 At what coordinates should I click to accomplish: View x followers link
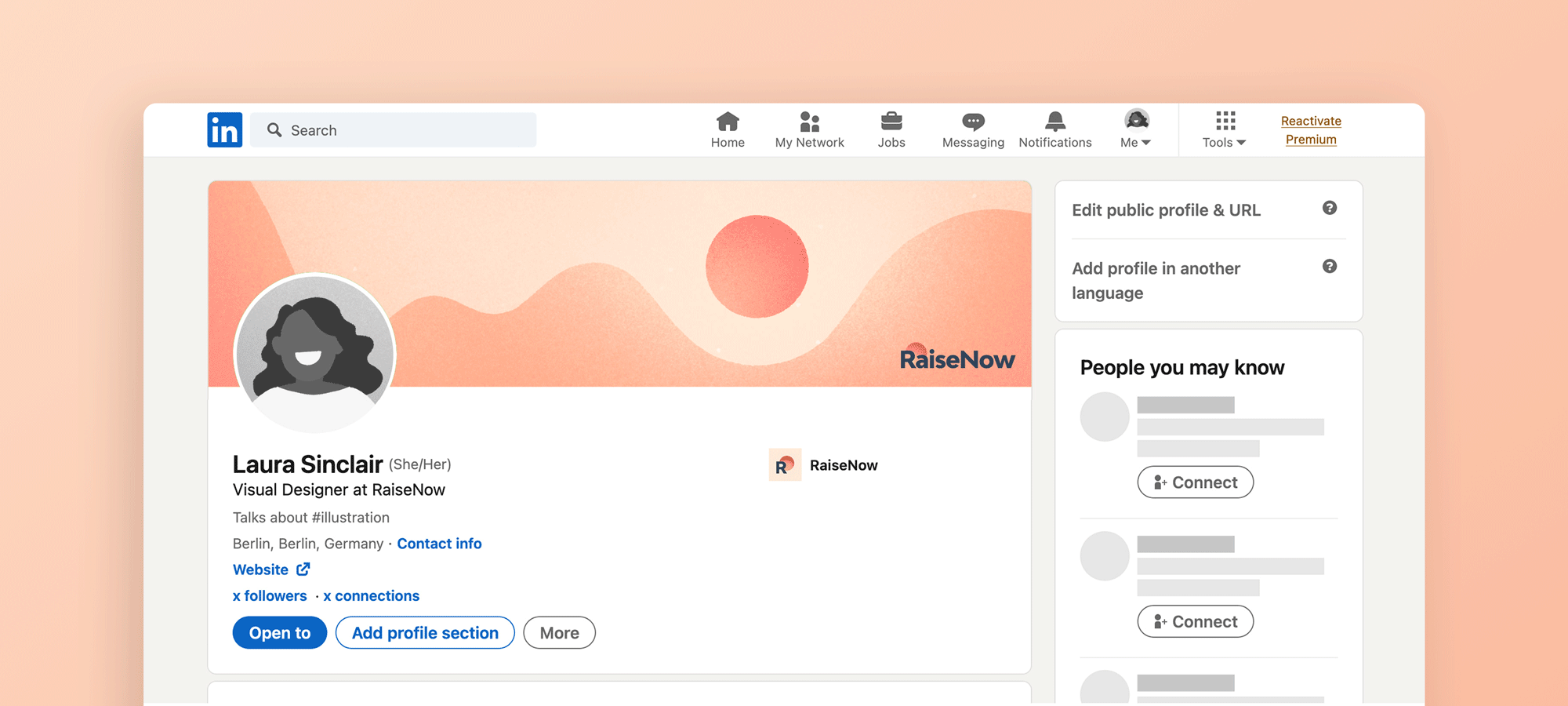[270, 595]
